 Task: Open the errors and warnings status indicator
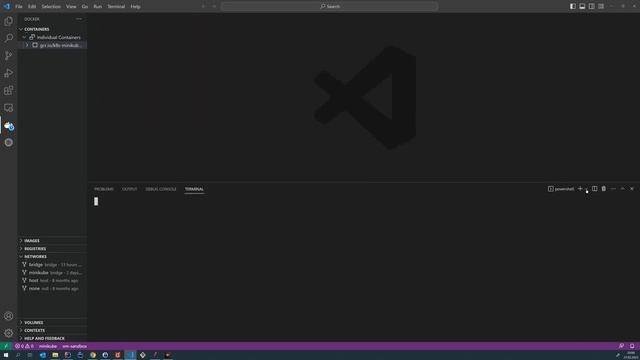tap(24, 346)
